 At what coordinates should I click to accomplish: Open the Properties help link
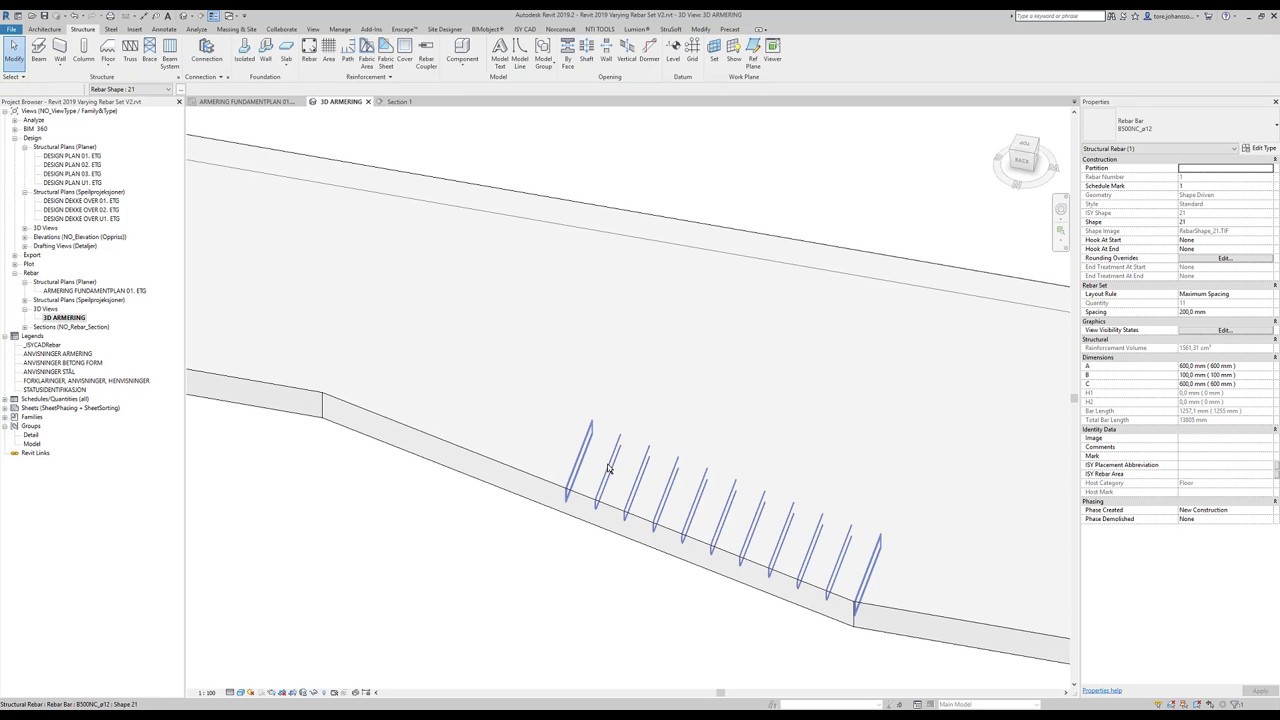pos(1102,690)
